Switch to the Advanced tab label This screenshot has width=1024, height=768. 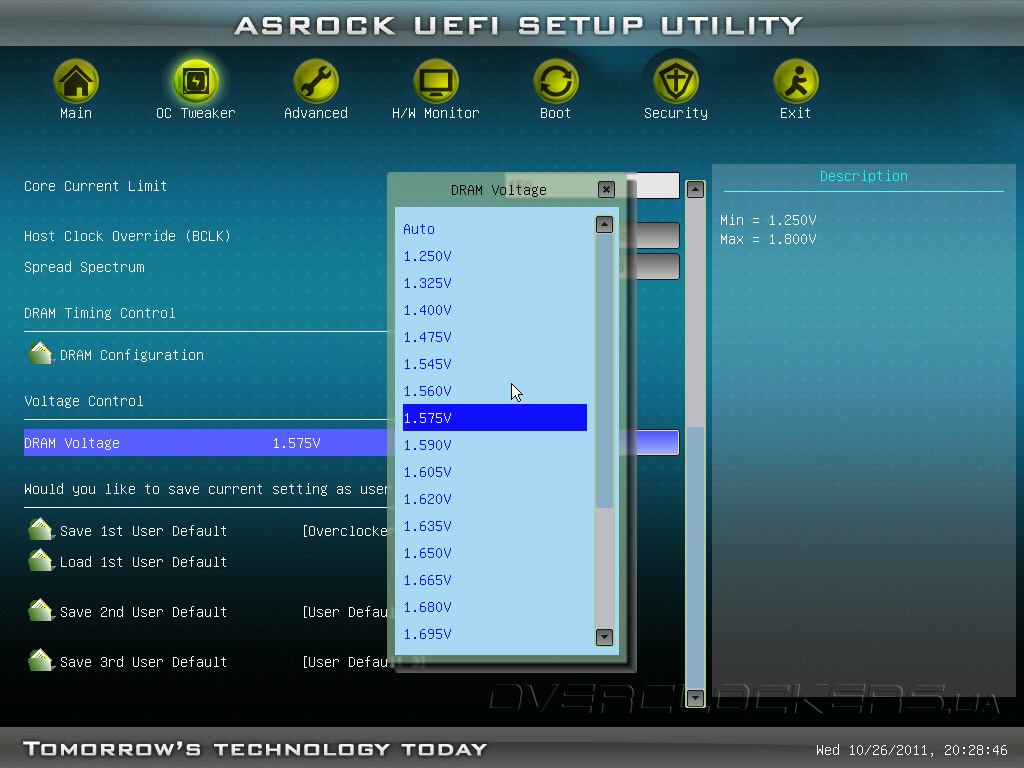click(315, 113)
